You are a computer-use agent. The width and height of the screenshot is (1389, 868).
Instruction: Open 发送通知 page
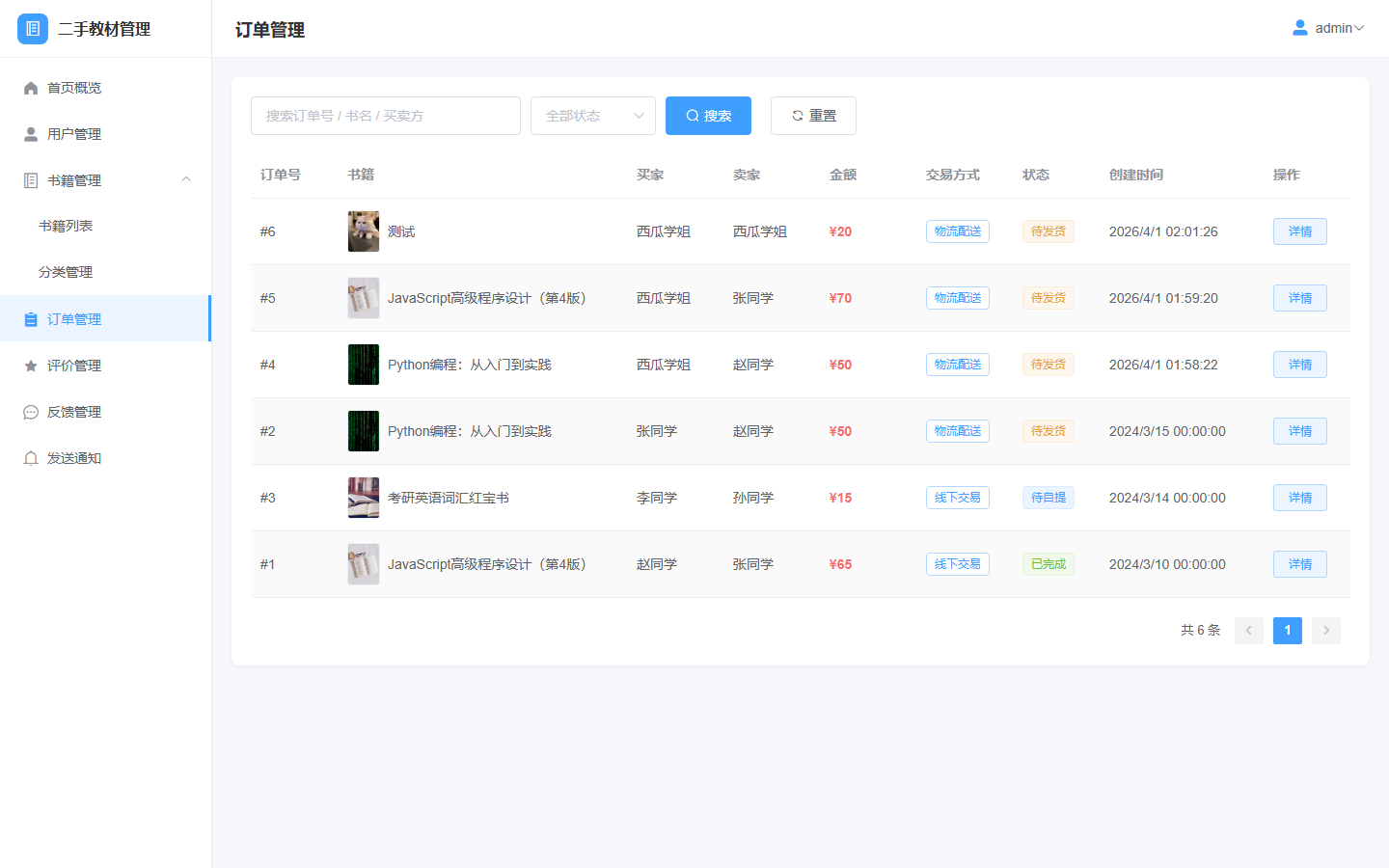point(105,458)
